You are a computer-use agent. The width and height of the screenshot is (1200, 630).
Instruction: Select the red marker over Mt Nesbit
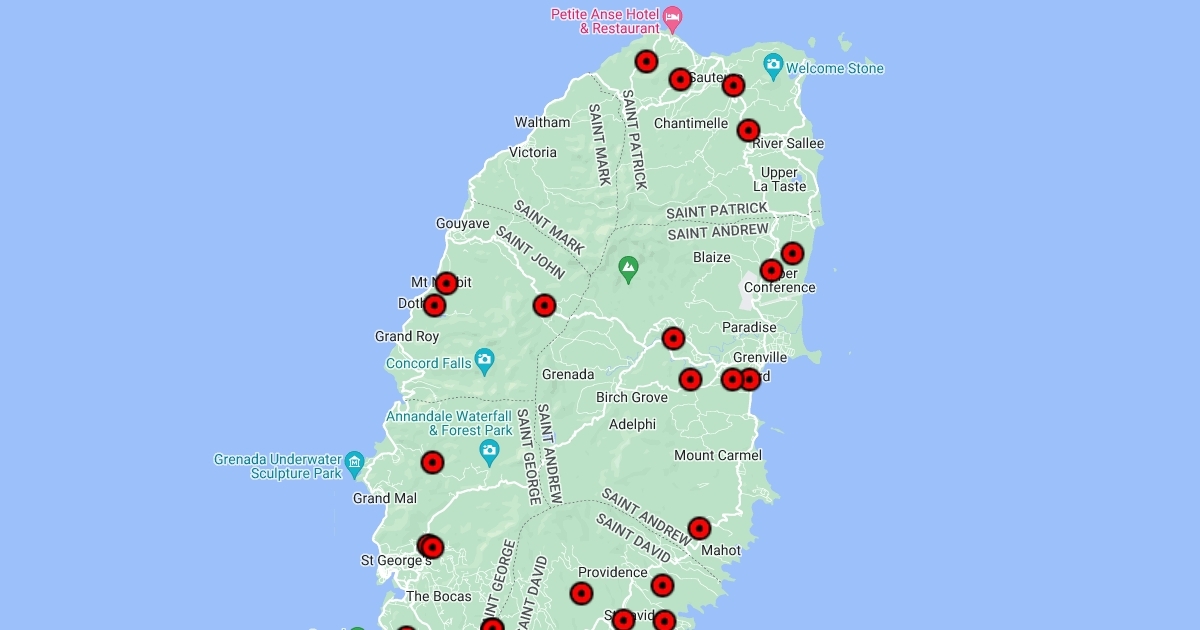click(446, 283)
